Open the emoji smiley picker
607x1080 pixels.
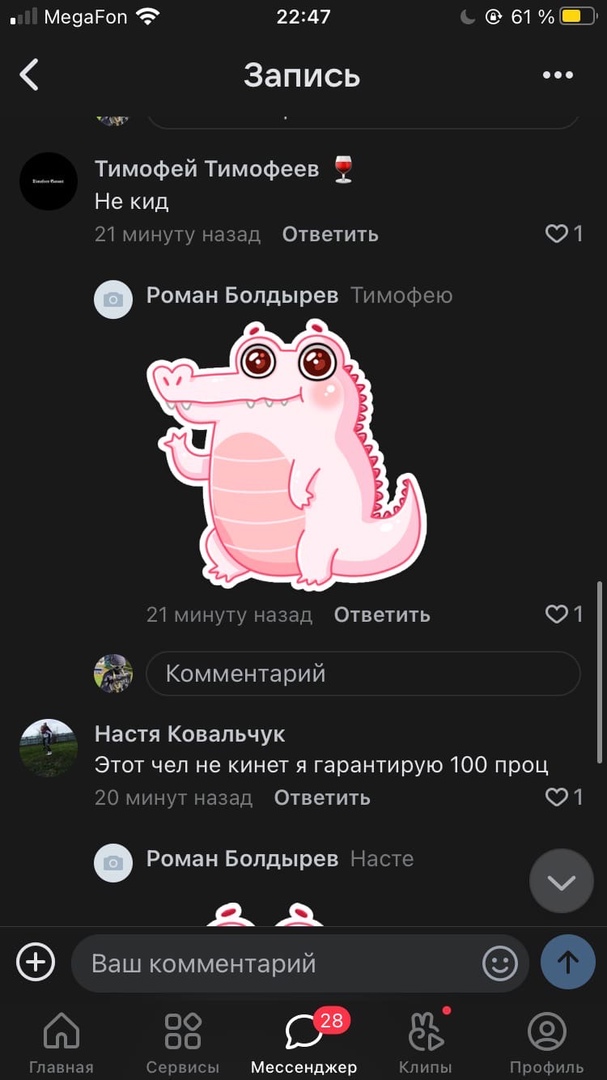pyautogui.click(x=500, y=963)
